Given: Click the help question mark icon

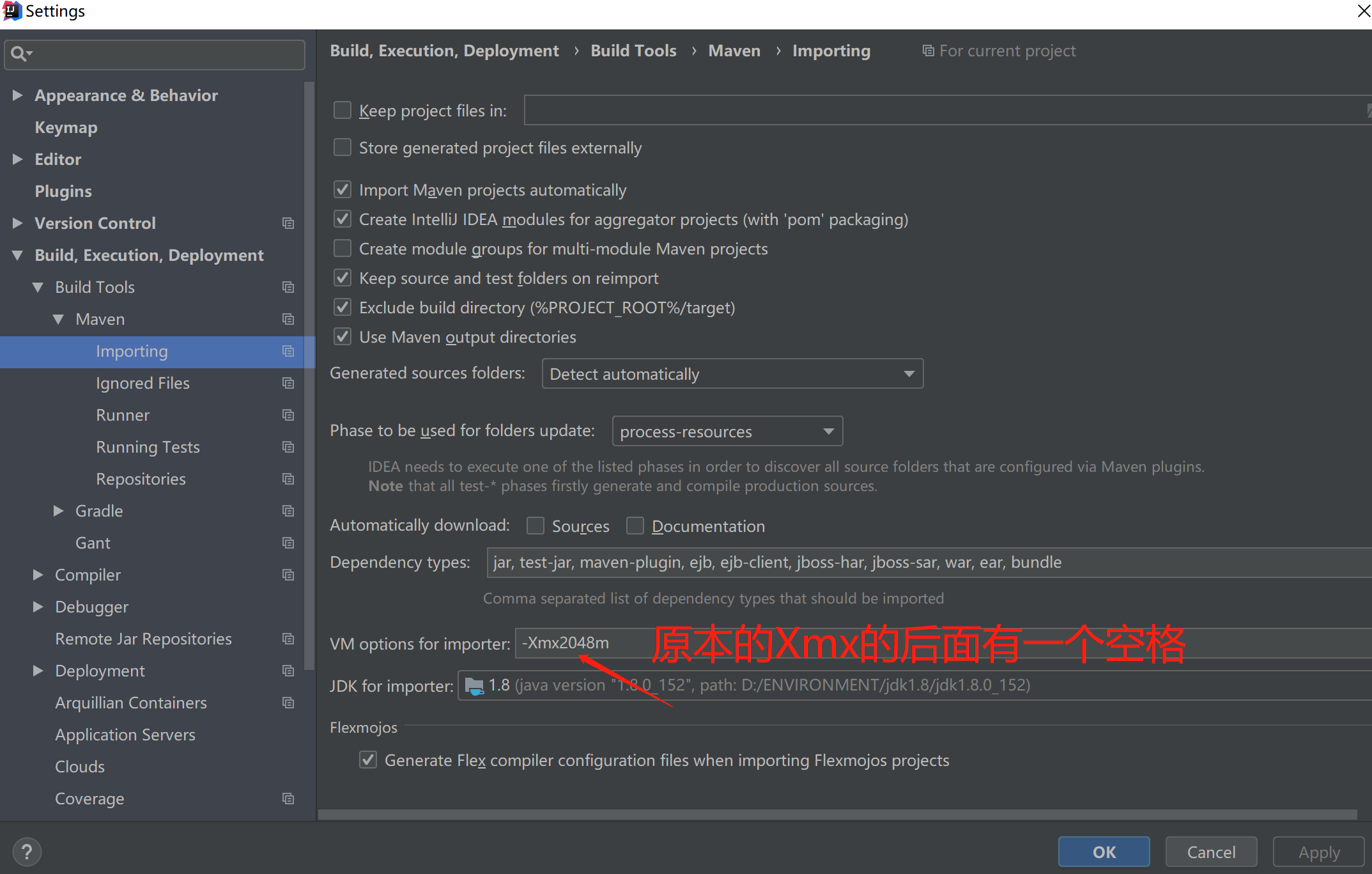Looking at the screenshot, I should click(x=27, y=852).
